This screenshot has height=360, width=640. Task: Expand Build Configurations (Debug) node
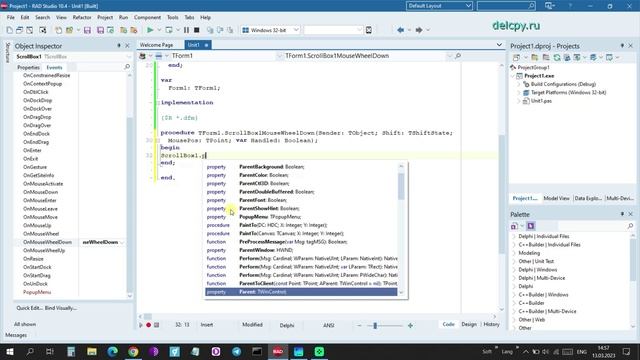click(519, 84)
